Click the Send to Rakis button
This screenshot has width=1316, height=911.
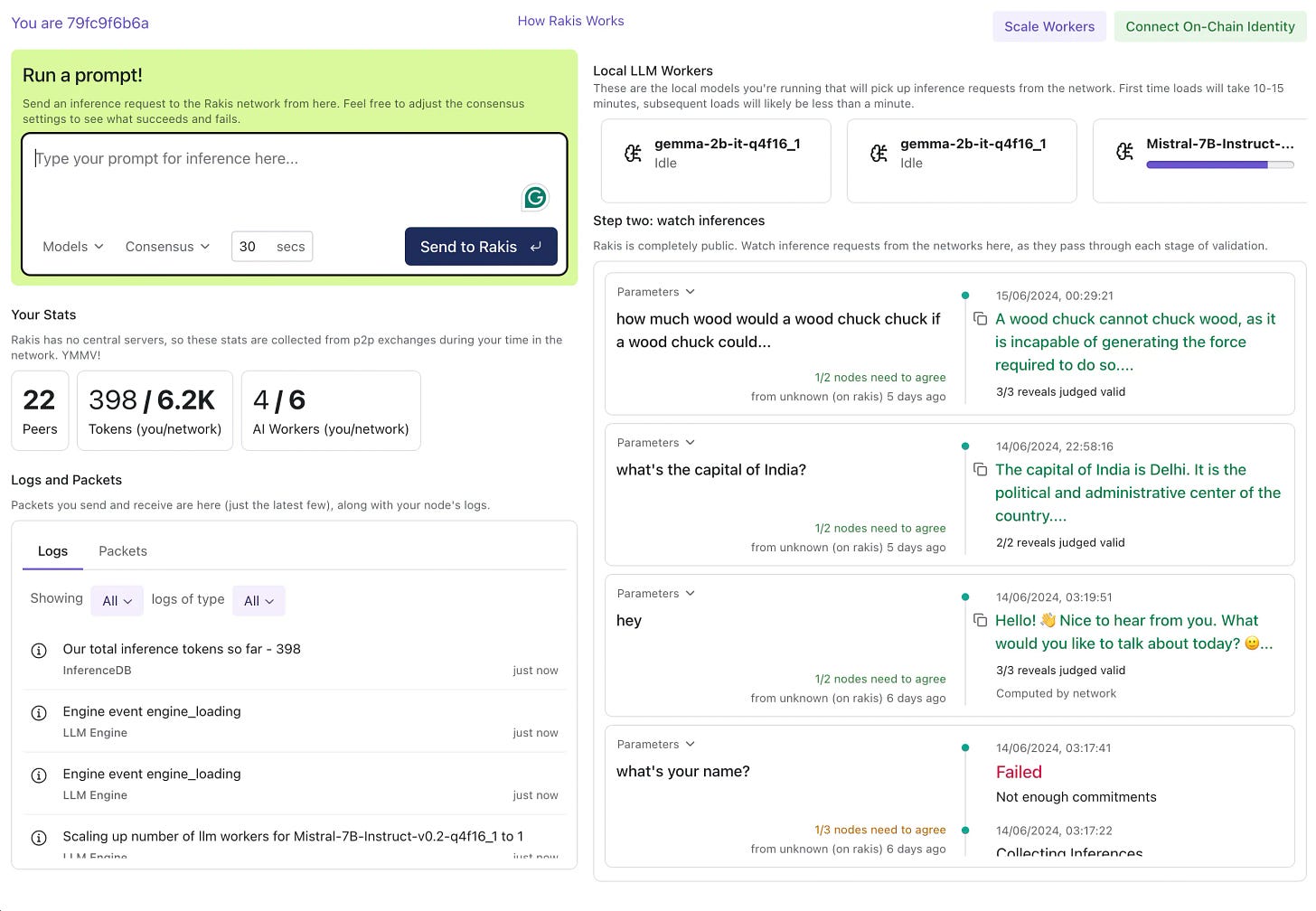point(481,247)
